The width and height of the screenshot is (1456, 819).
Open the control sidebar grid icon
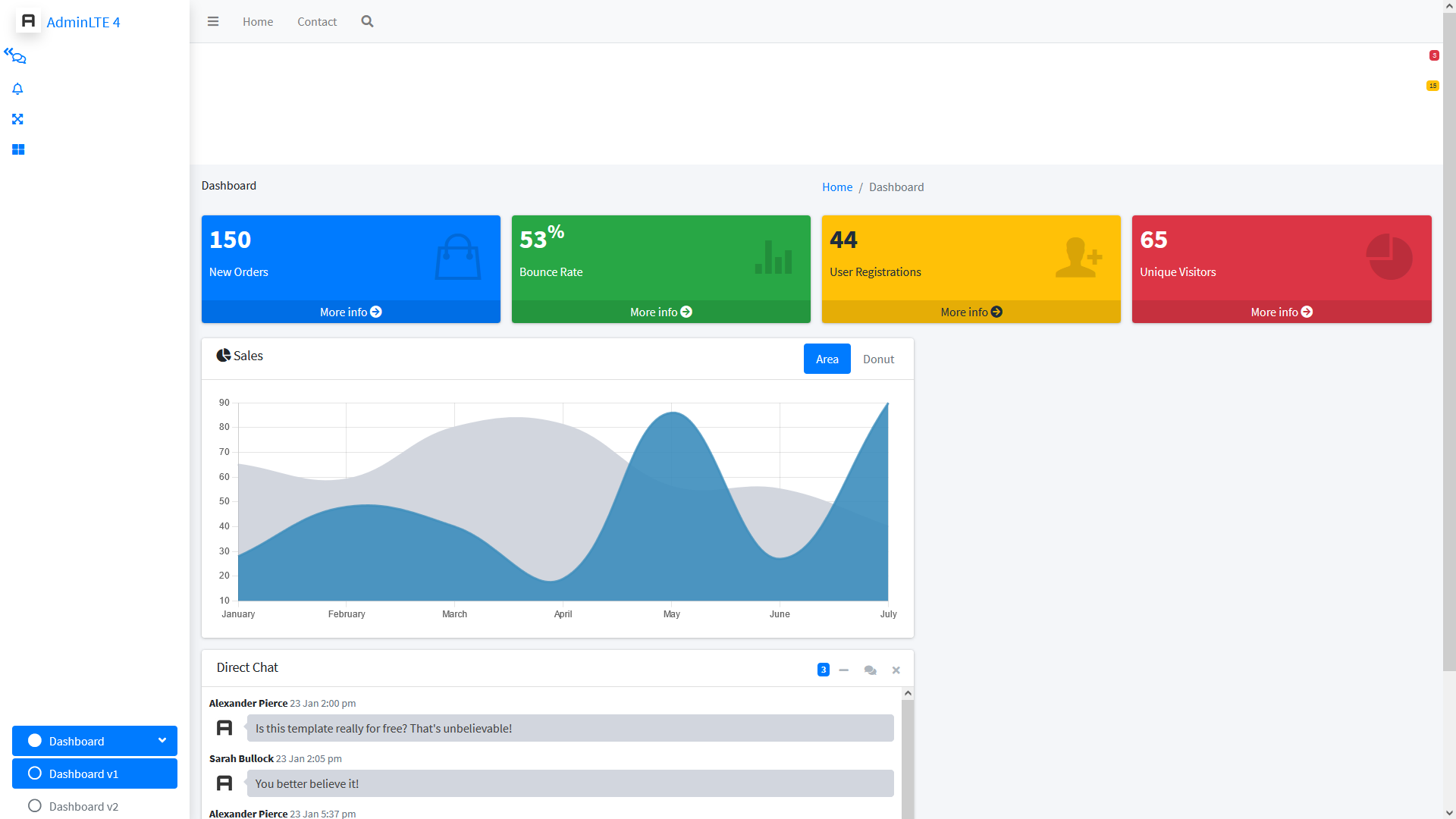[18, 149]
